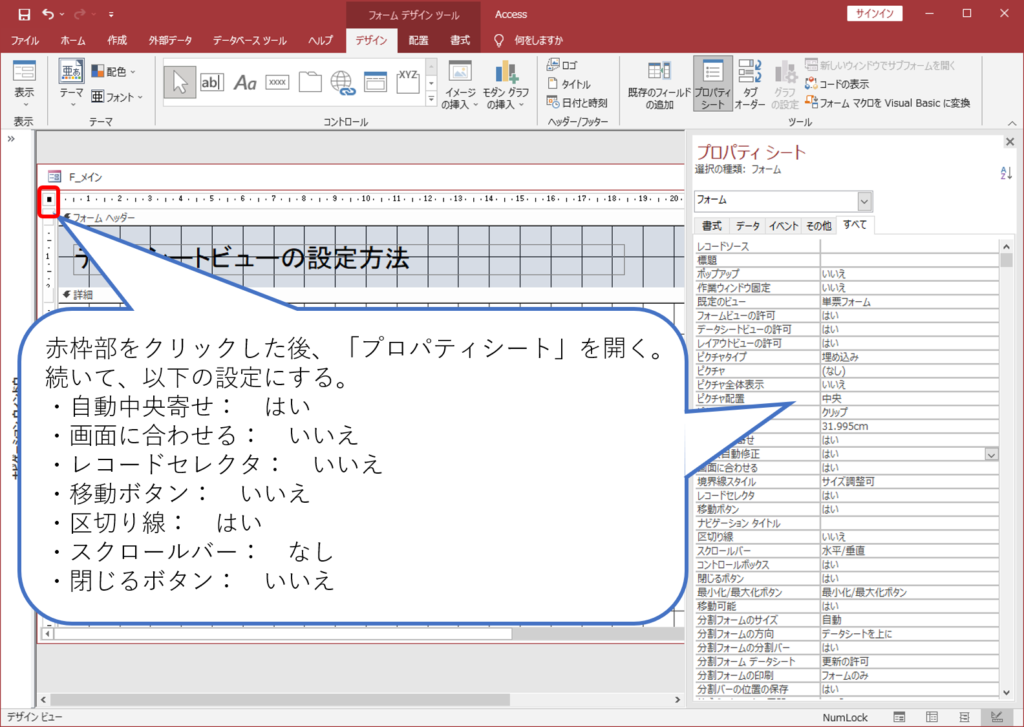This screenshot has width=1024, height=727.
Task: Click the 区切り線 value いいえ
Action: 909,536
